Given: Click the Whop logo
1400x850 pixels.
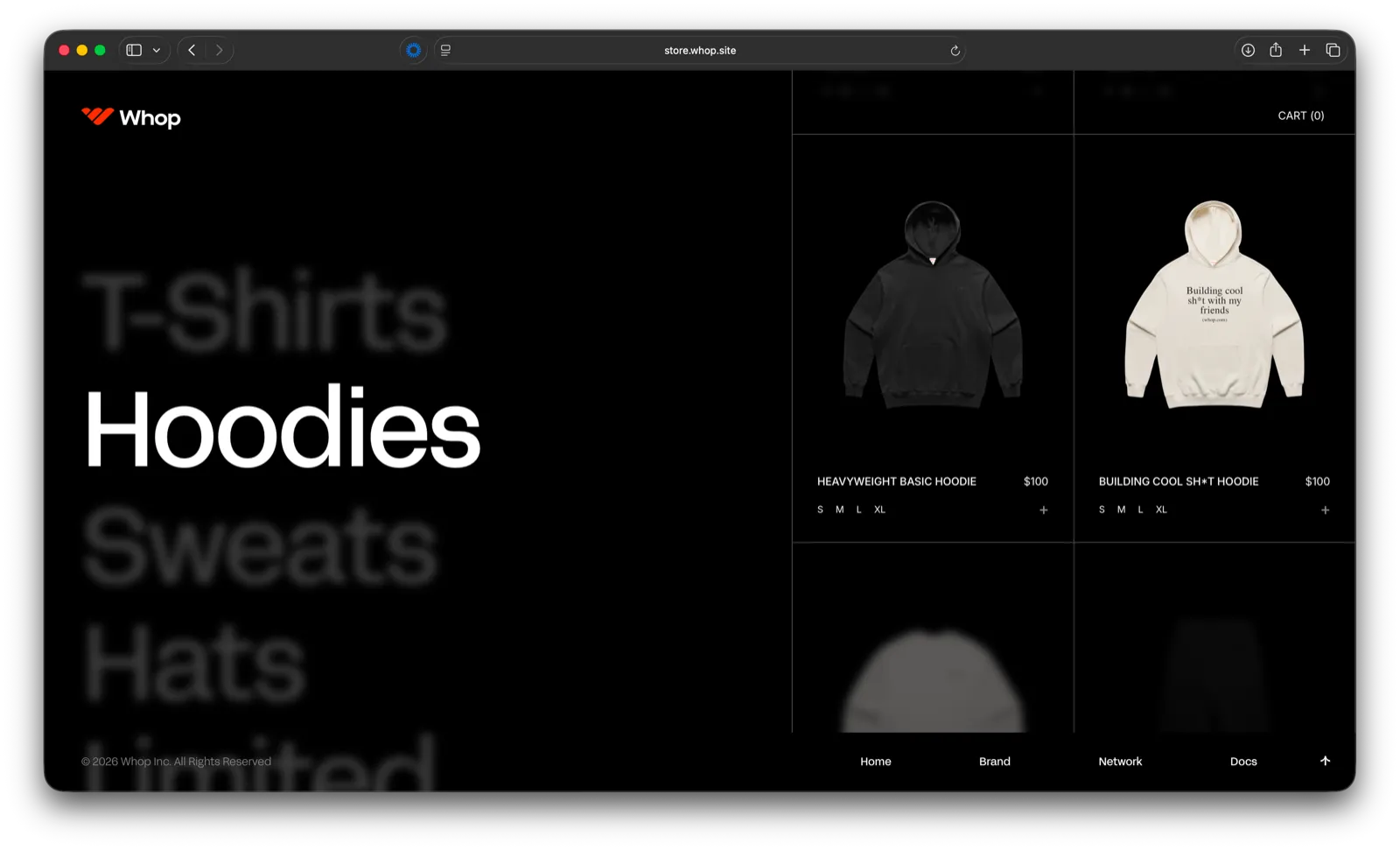Looking at the screenshot, I should coord(131,117).
